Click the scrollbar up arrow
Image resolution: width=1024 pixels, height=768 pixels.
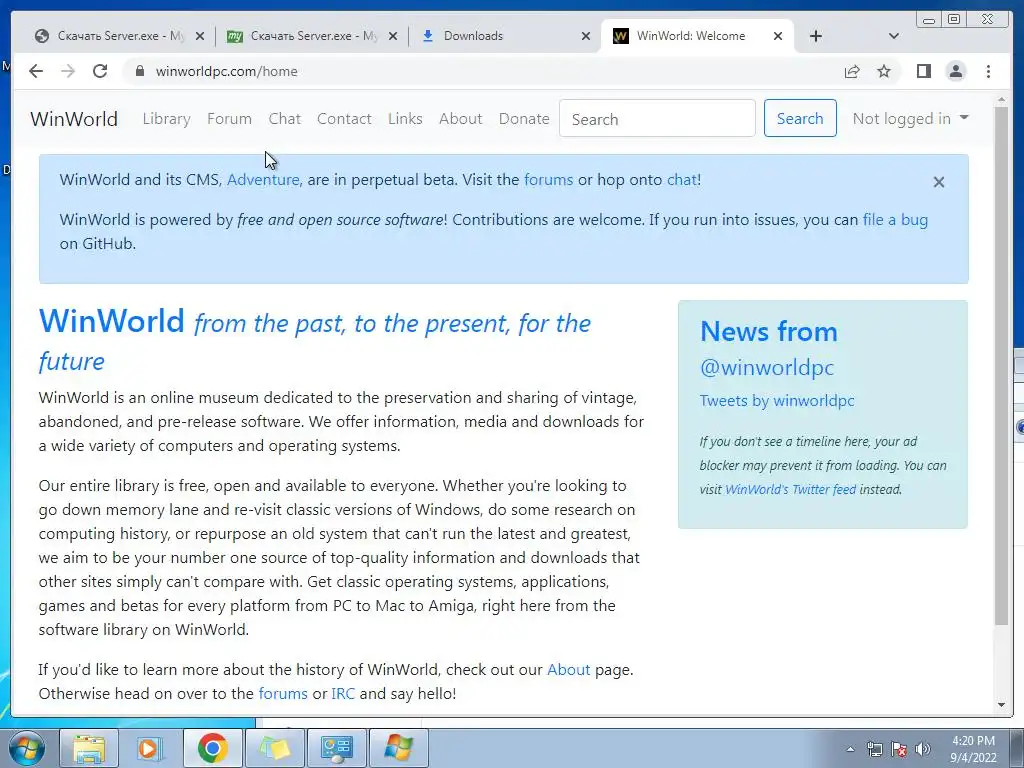pos(1001,101)
